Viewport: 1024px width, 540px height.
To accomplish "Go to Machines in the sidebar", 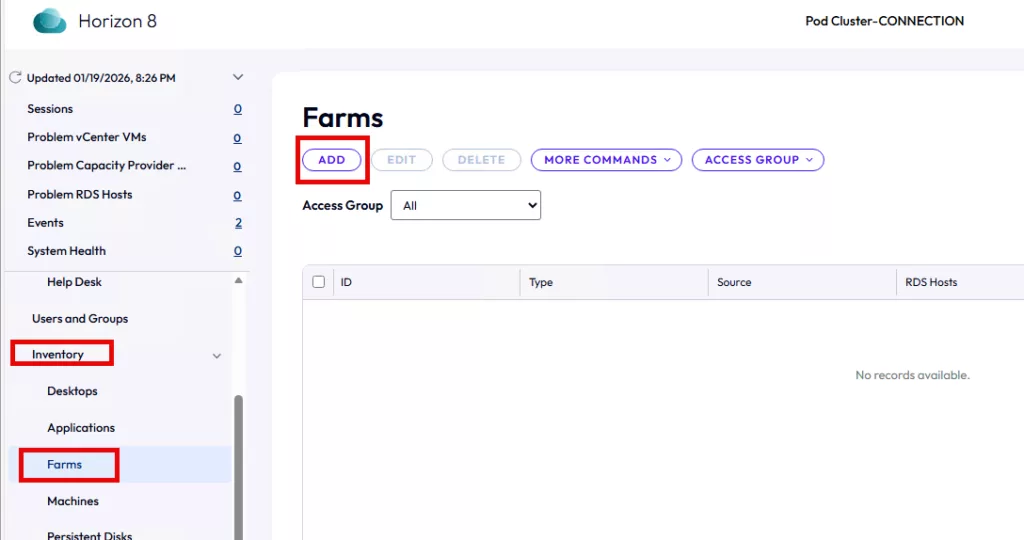I will [x=73, y=501].
